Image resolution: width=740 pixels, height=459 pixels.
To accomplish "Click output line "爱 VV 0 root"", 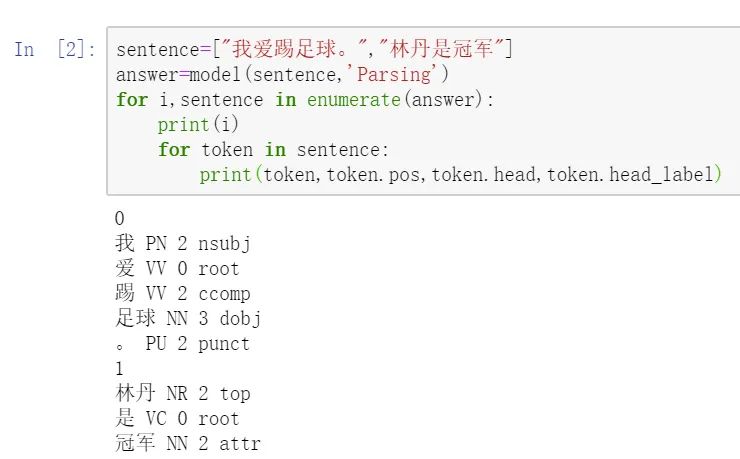I will (177, 269).
